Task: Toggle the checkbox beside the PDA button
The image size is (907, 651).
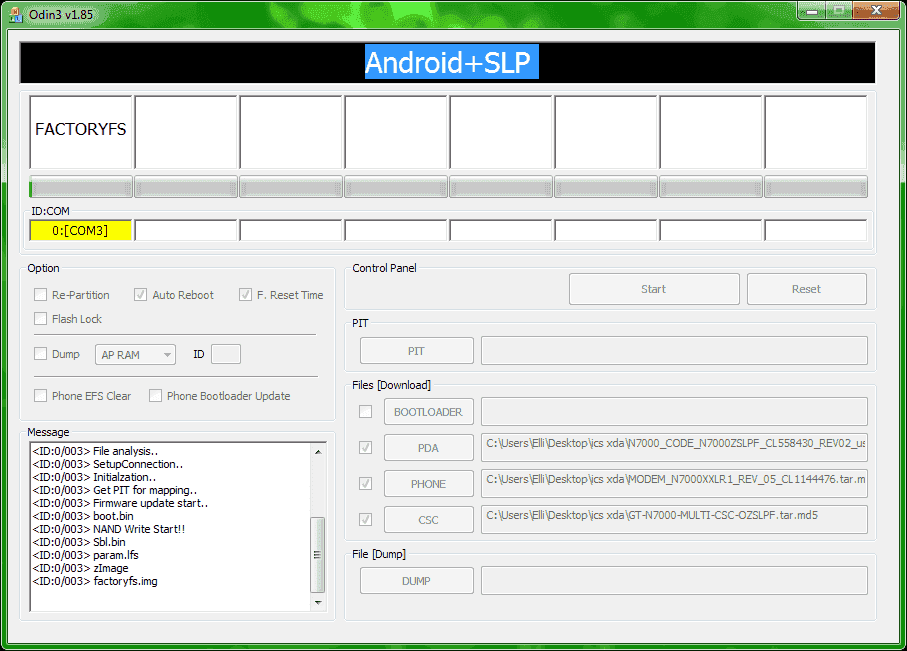Action: click(x=366, y=447)
